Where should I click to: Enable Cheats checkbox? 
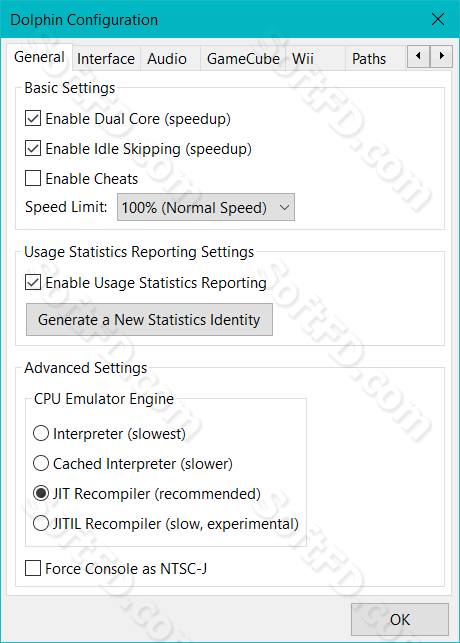33,178
